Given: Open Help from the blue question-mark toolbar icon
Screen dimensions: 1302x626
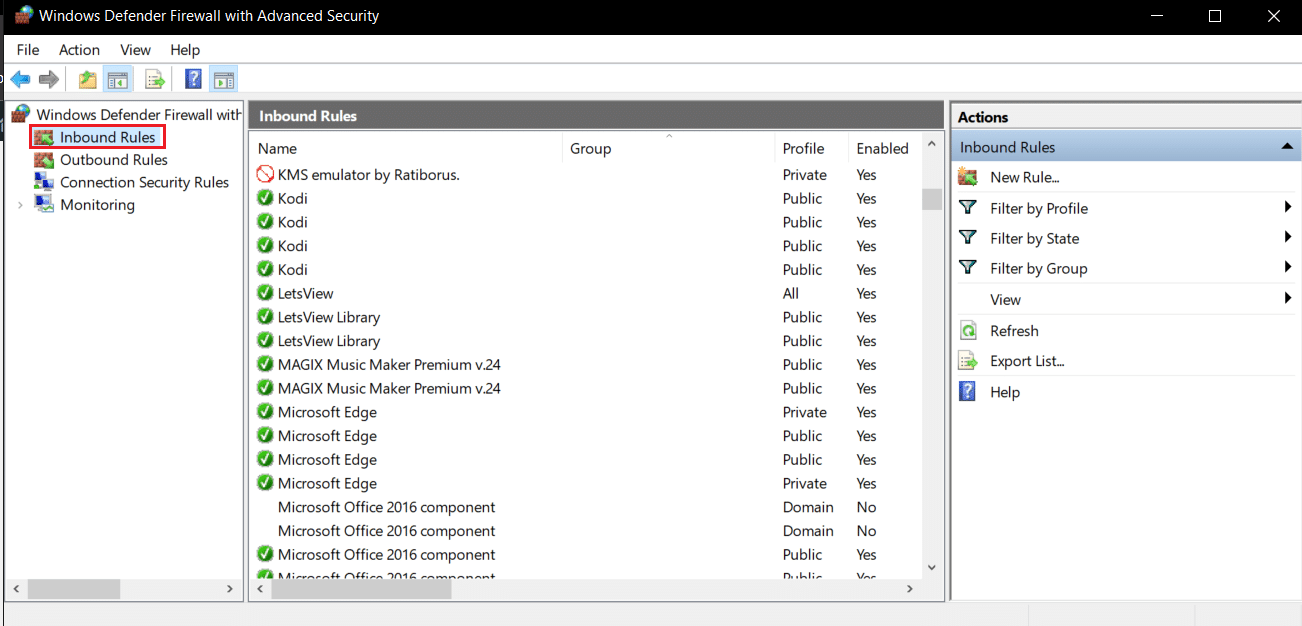Looking at the screenshot, I should click(194, 79).
